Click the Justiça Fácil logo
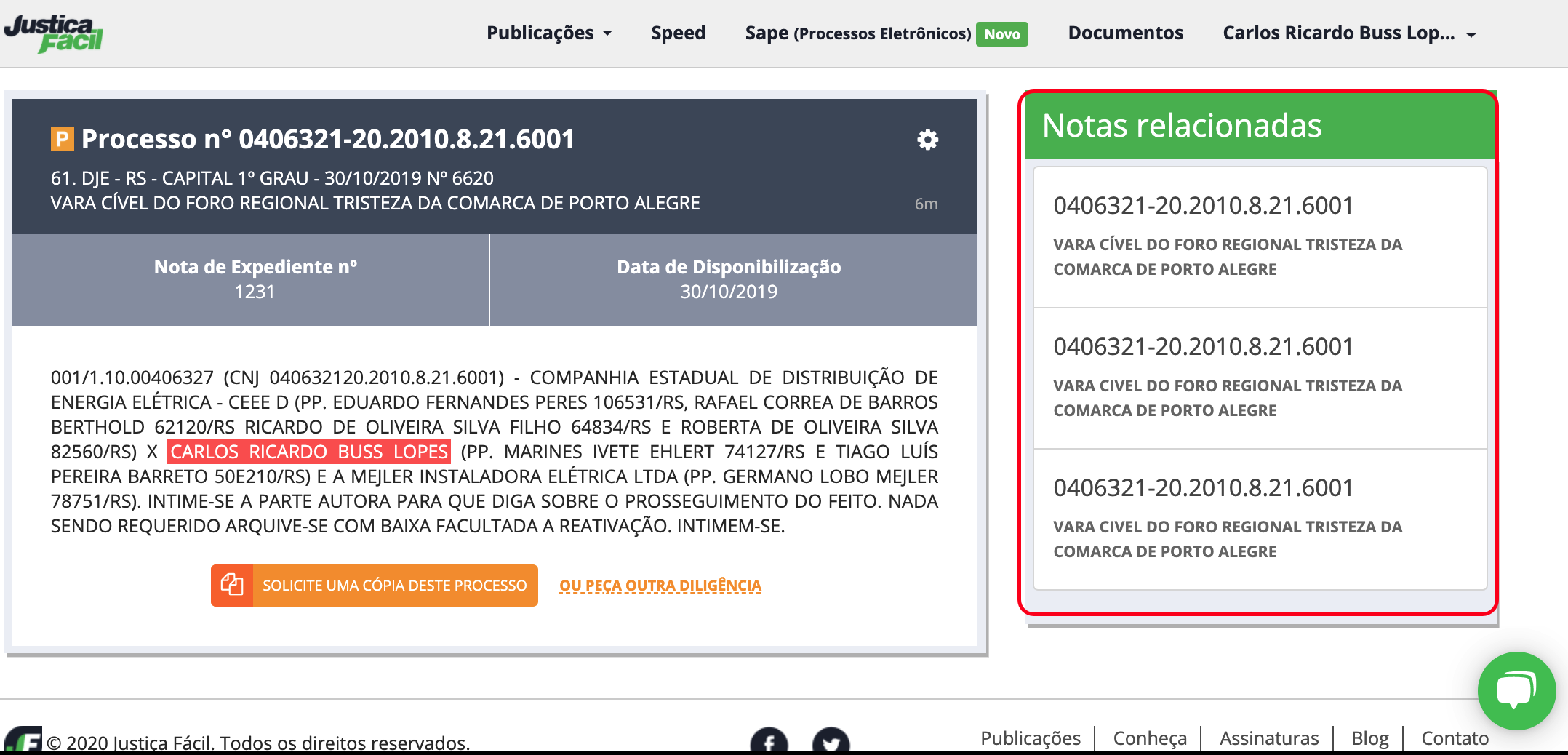 (54, 33)
